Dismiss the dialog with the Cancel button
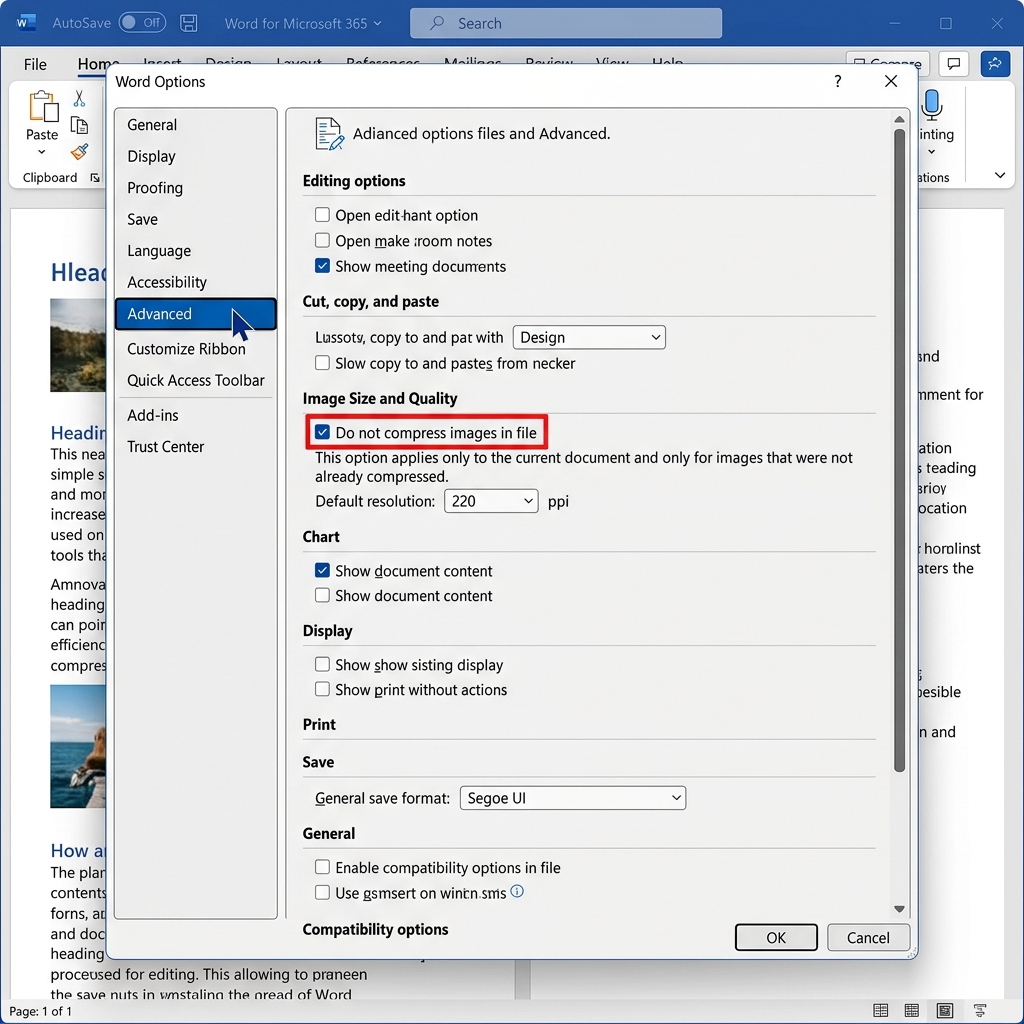 coord(868,937)
